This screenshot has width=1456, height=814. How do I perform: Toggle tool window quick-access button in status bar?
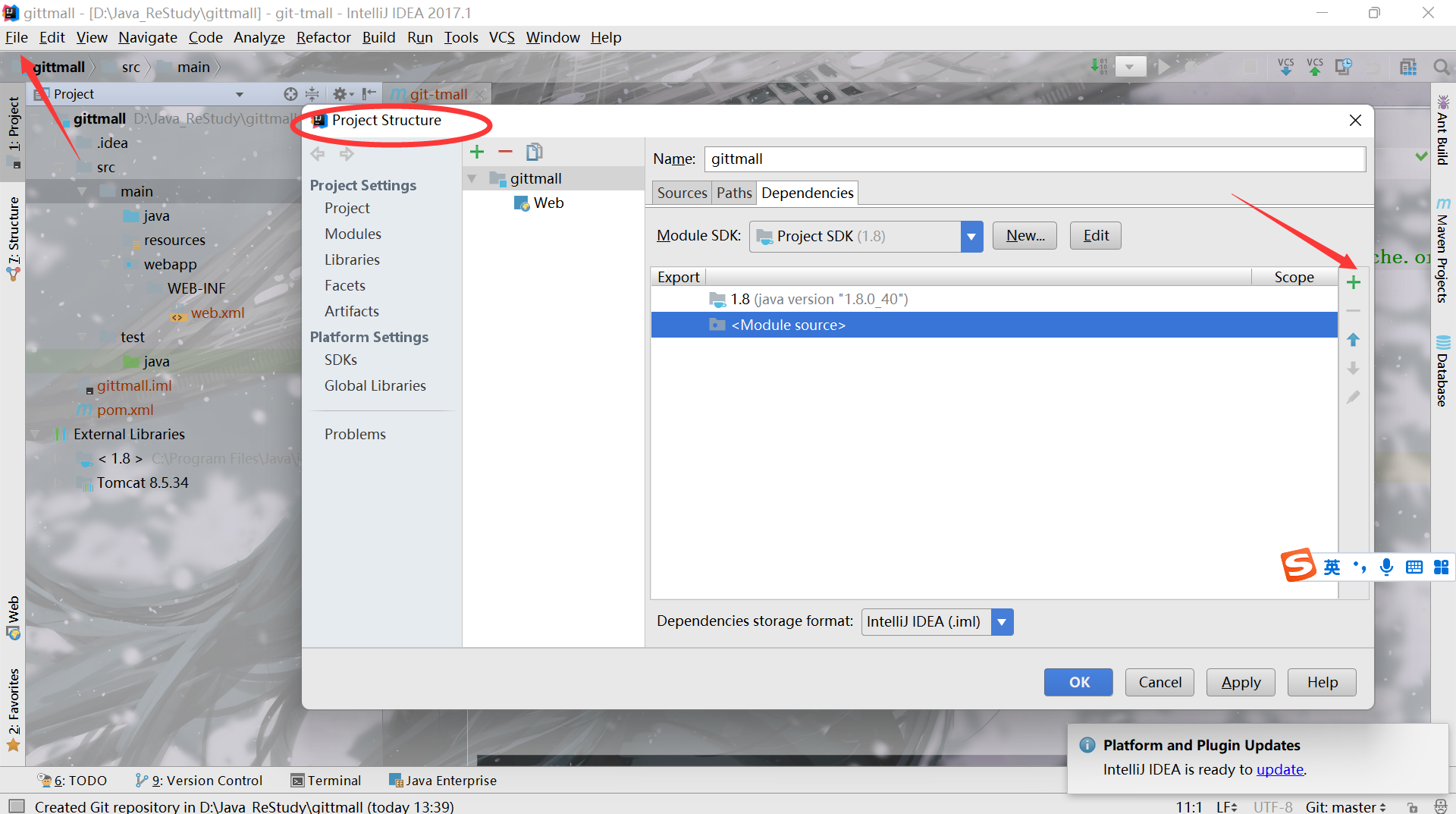(x=17, y=806)
